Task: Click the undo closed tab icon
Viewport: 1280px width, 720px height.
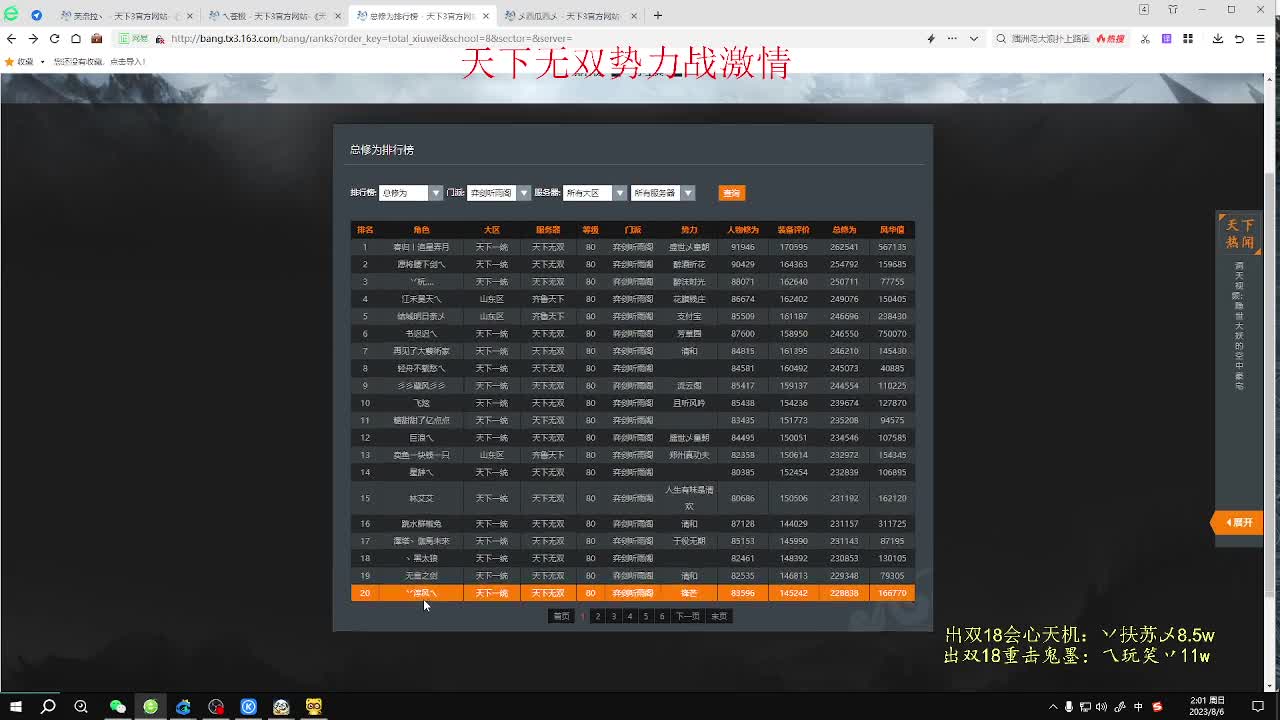Action: [x=1239, y=39]
